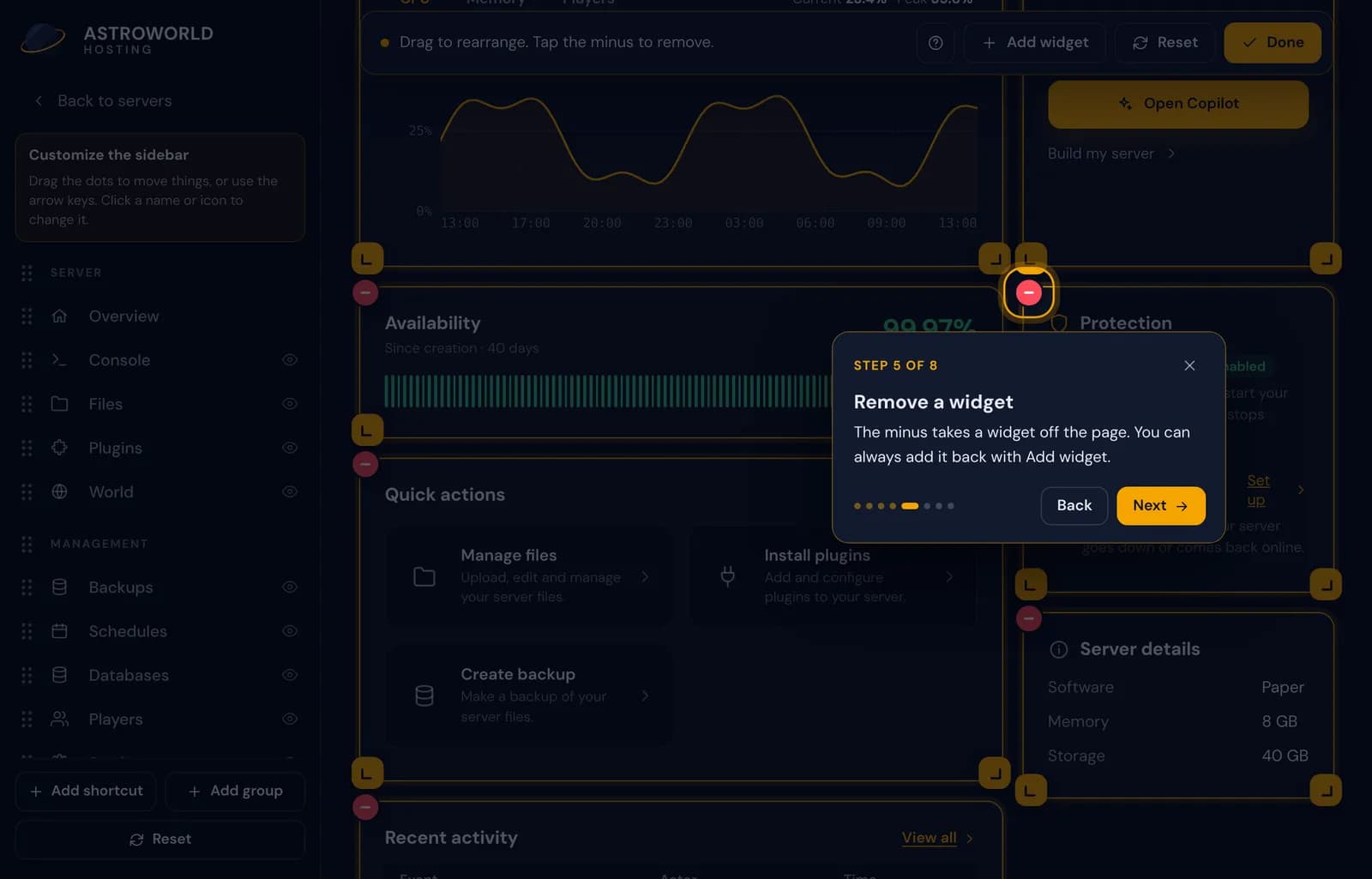
Task: Remove the Recent activity widget via minus
Action: click(x=365, y=807)
